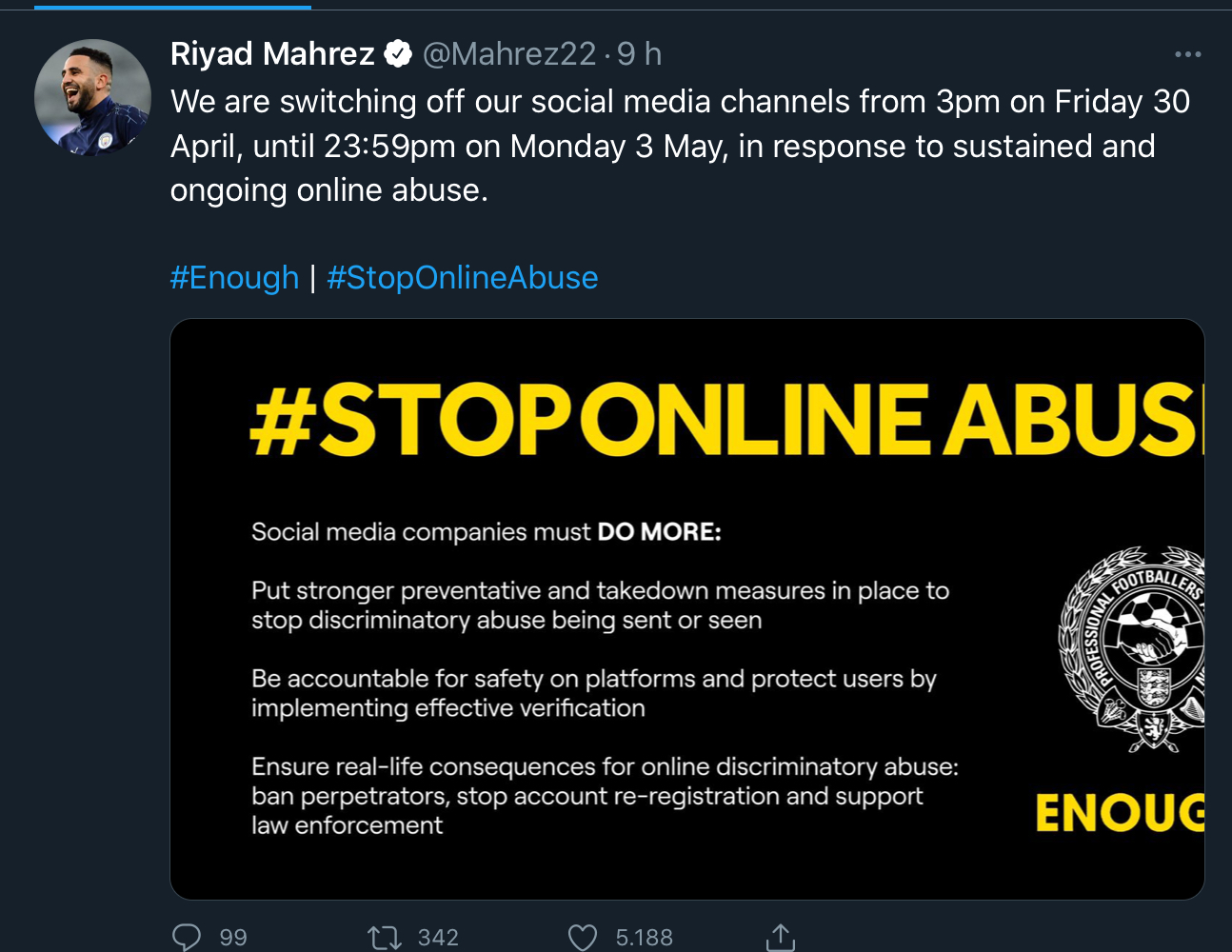Viewport: 1232px width, 952px height.
Task: Click the Professional Footballers crest in the image
Action: tap(1133, 647)
